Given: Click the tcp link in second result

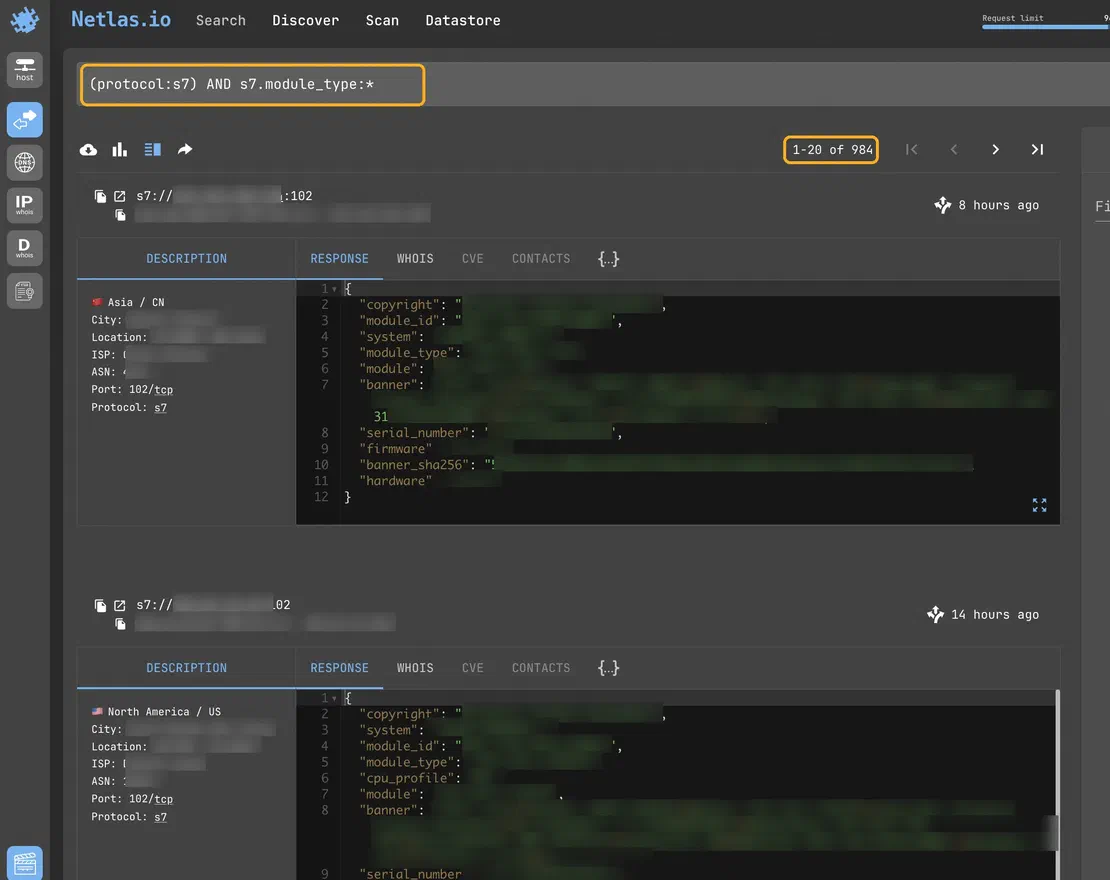Looking at the screenshot, I should (164, 799).
